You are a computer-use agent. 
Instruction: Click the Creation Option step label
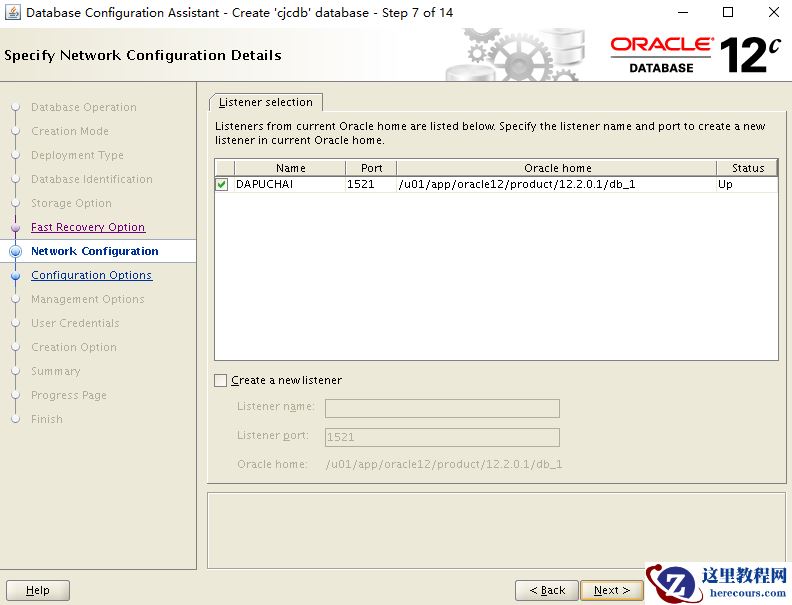(x=74, y=347)
